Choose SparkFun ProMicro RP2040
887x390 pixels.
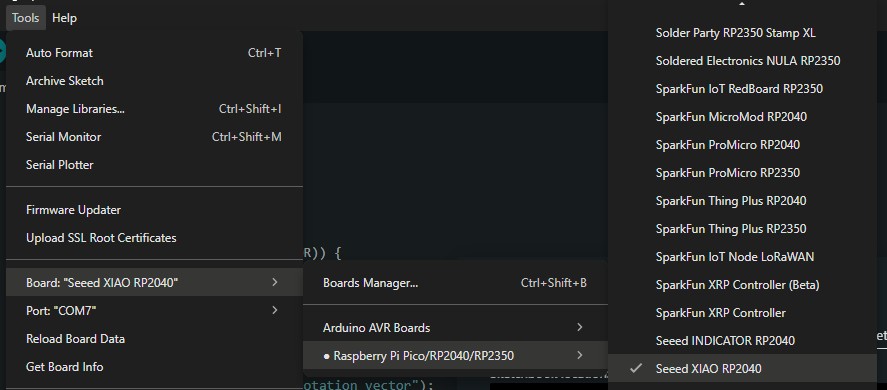click(742, 145)
